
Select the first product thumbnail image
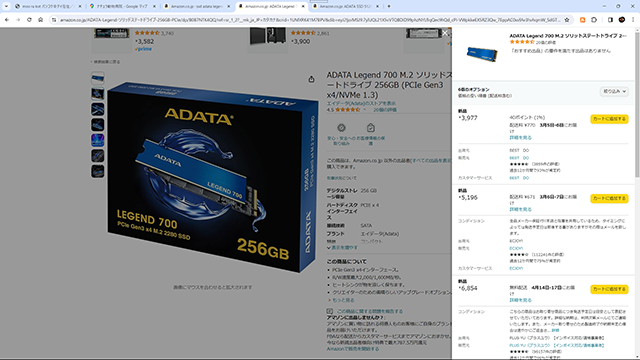(98, 78)
